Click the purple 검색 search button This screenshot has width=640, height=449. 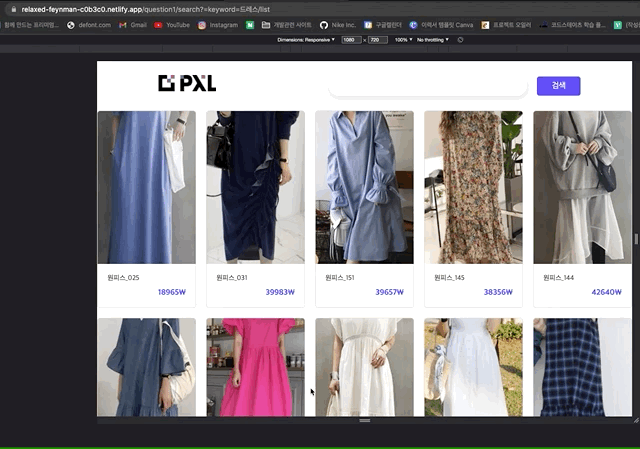558,86
